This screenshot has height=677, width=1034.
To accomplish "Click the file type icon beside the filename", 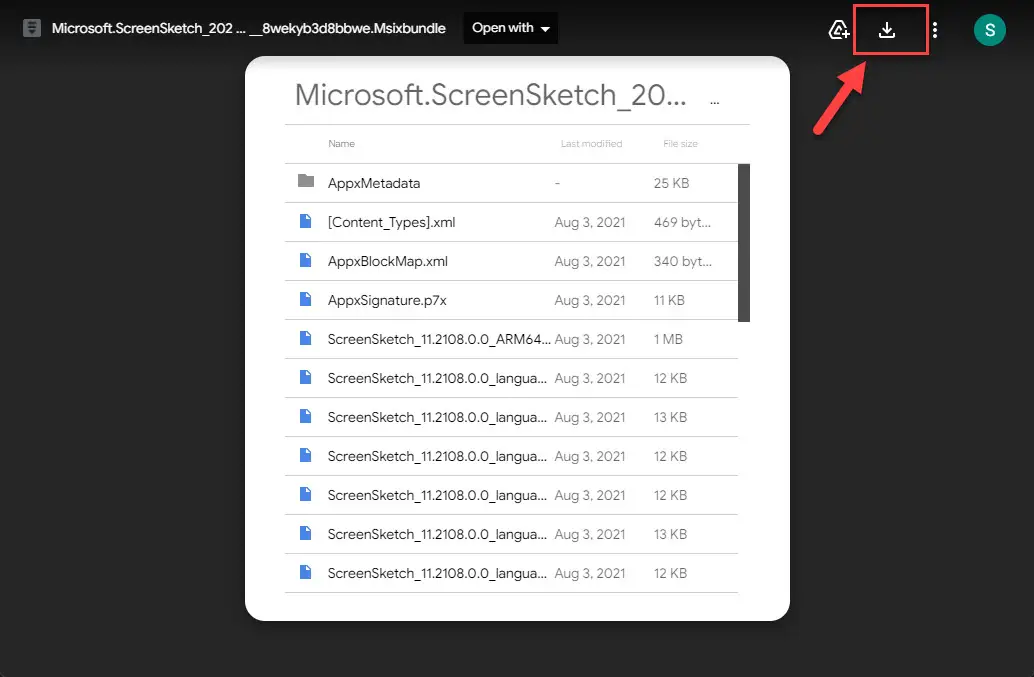I will coord(32,28).
